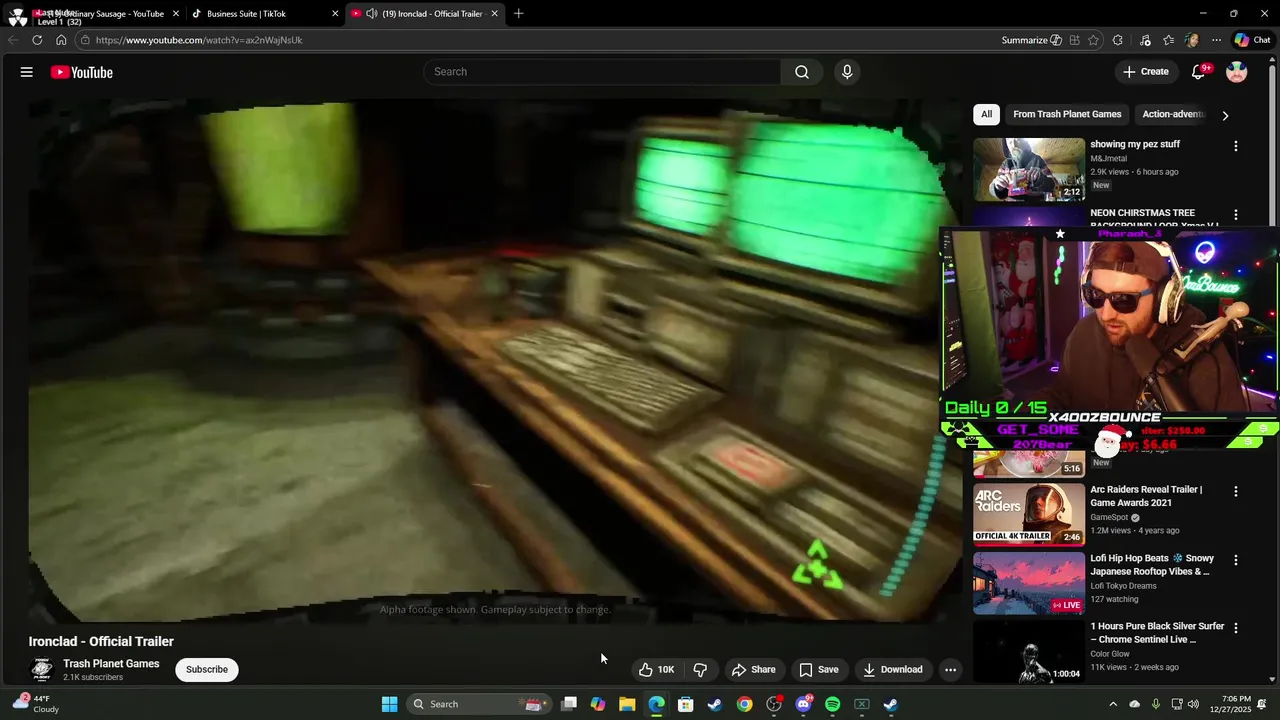The width and height of the screenshot is (1280, 720).
Task: Click the taskbar Search box
Action: click(480, 704)
